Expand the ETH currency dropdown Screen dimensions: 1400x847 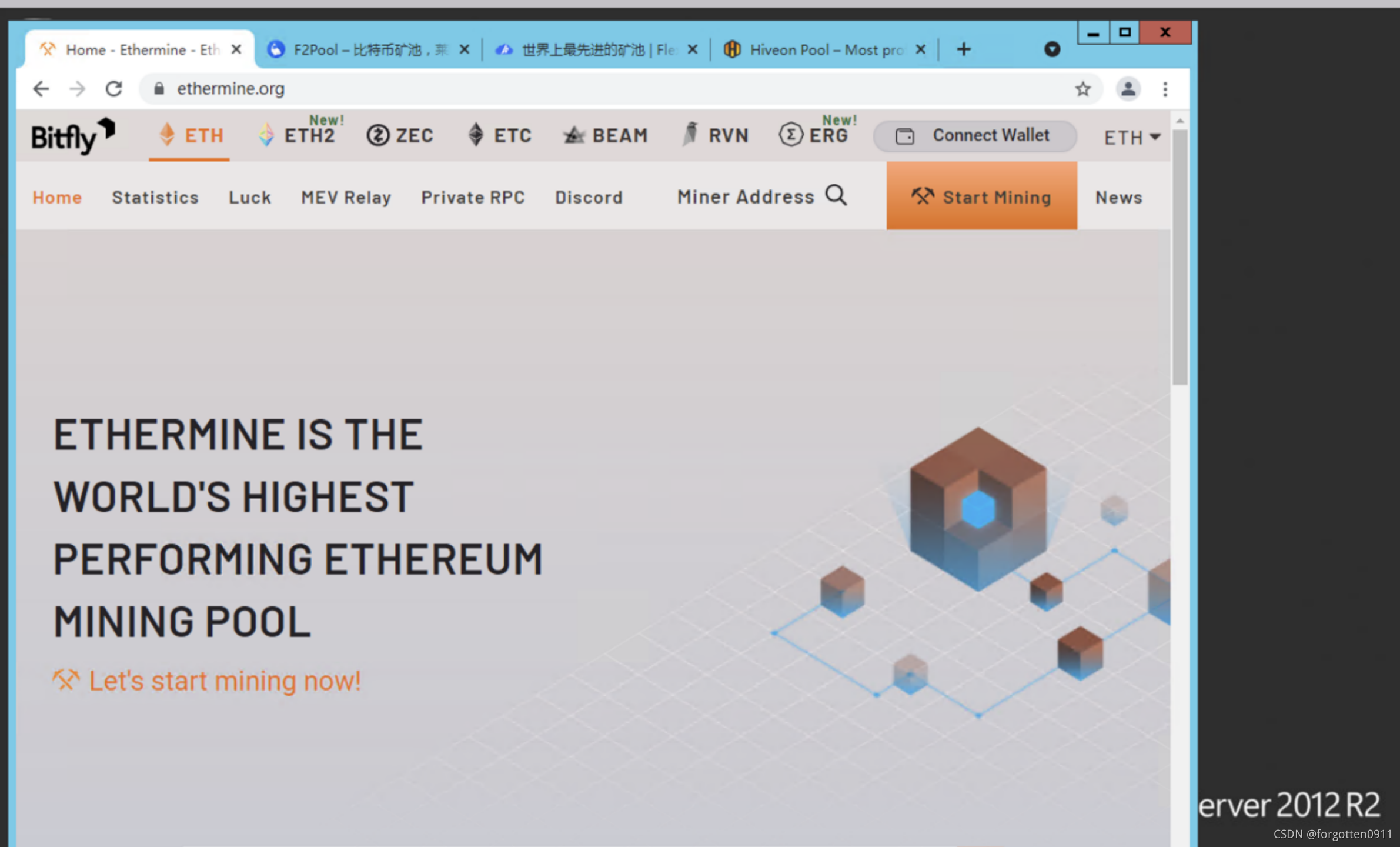point(1132,138)
